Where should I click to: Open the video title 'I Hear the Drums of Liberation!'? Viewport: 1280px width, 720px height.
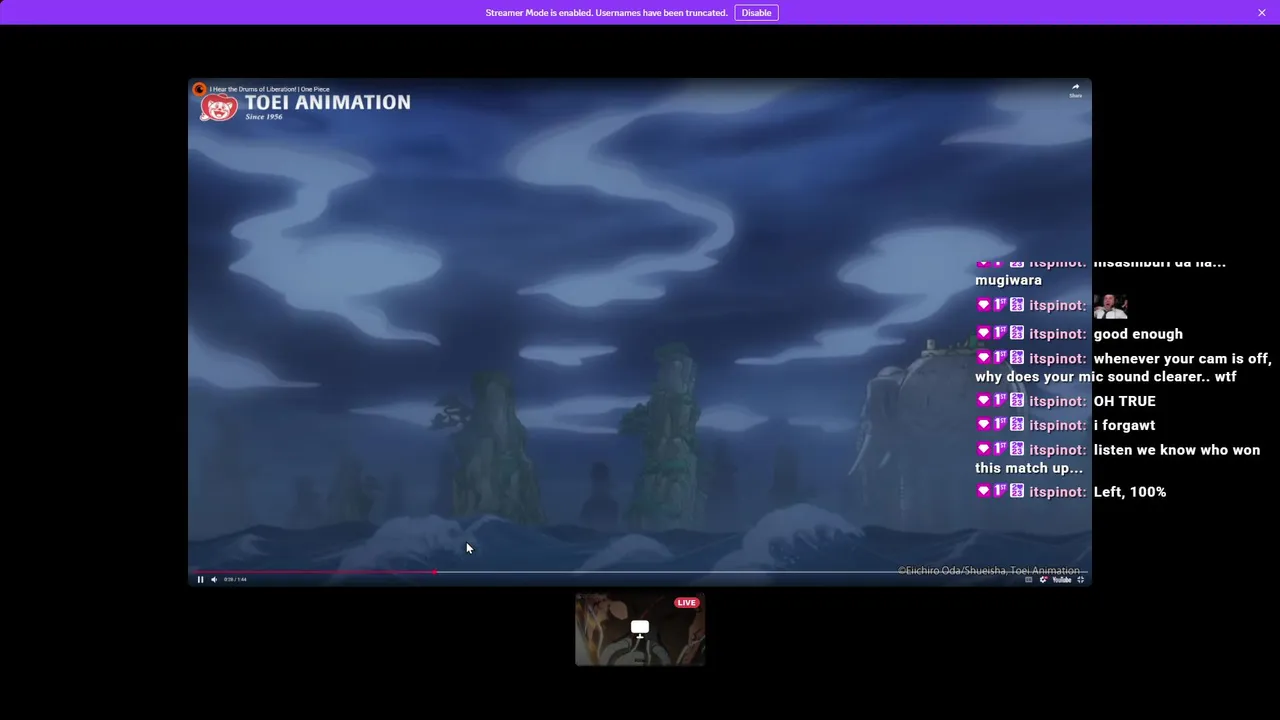click(269, 89)
